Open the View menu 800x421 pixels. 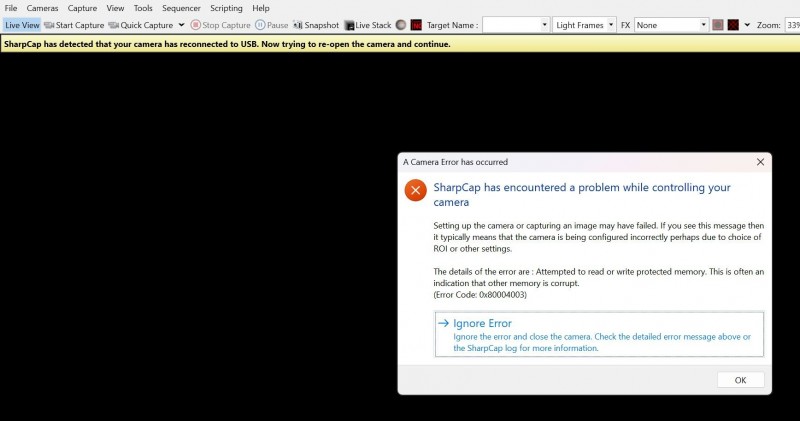[x=115, y=8]
